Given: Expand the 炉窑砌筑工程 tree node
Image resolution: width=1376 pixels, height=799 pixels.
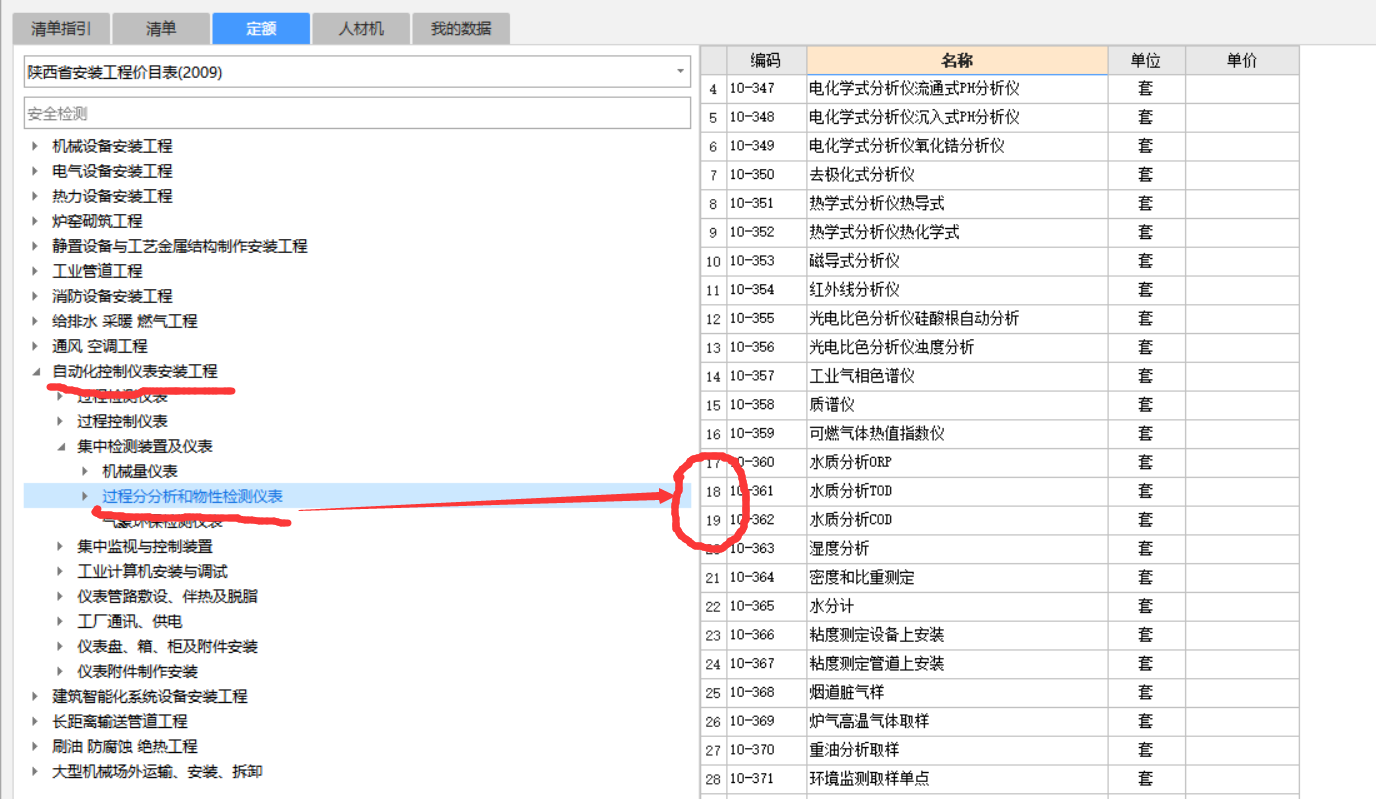Looking at the screenshot, I should tap(35, 221).
